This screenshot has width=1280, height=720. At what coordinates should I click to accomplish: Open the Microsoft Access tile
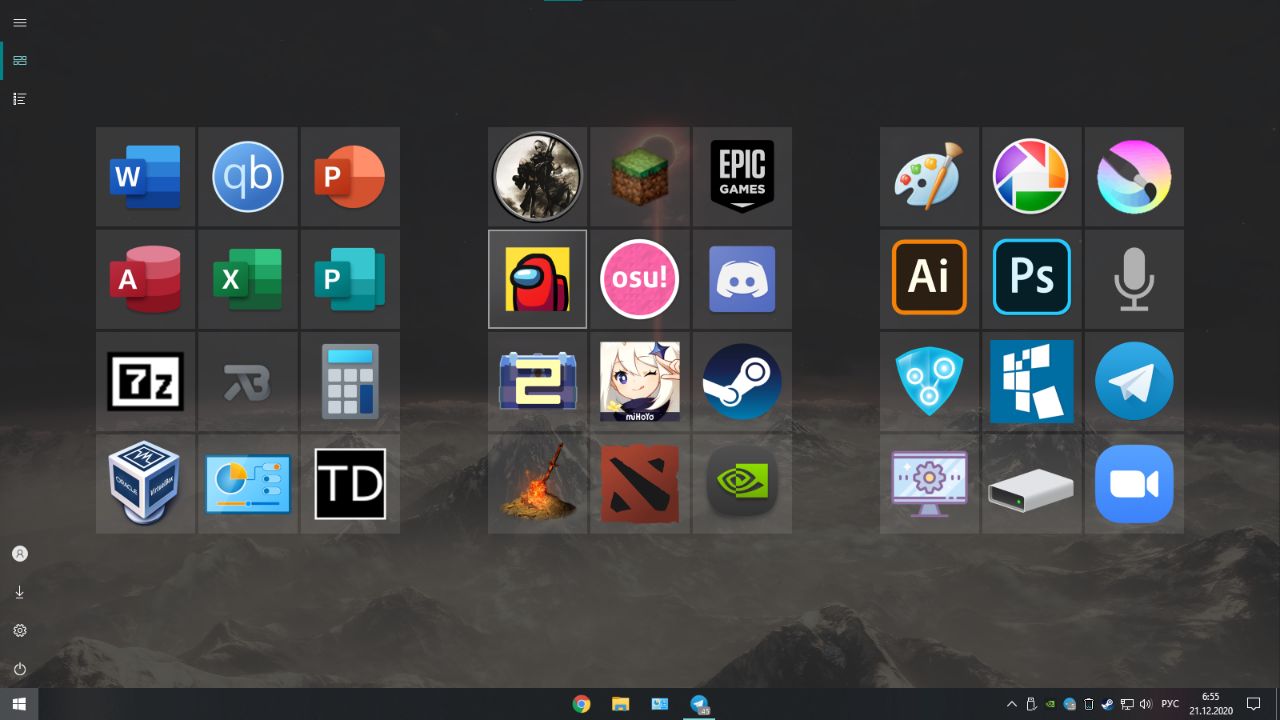point(145,279)
